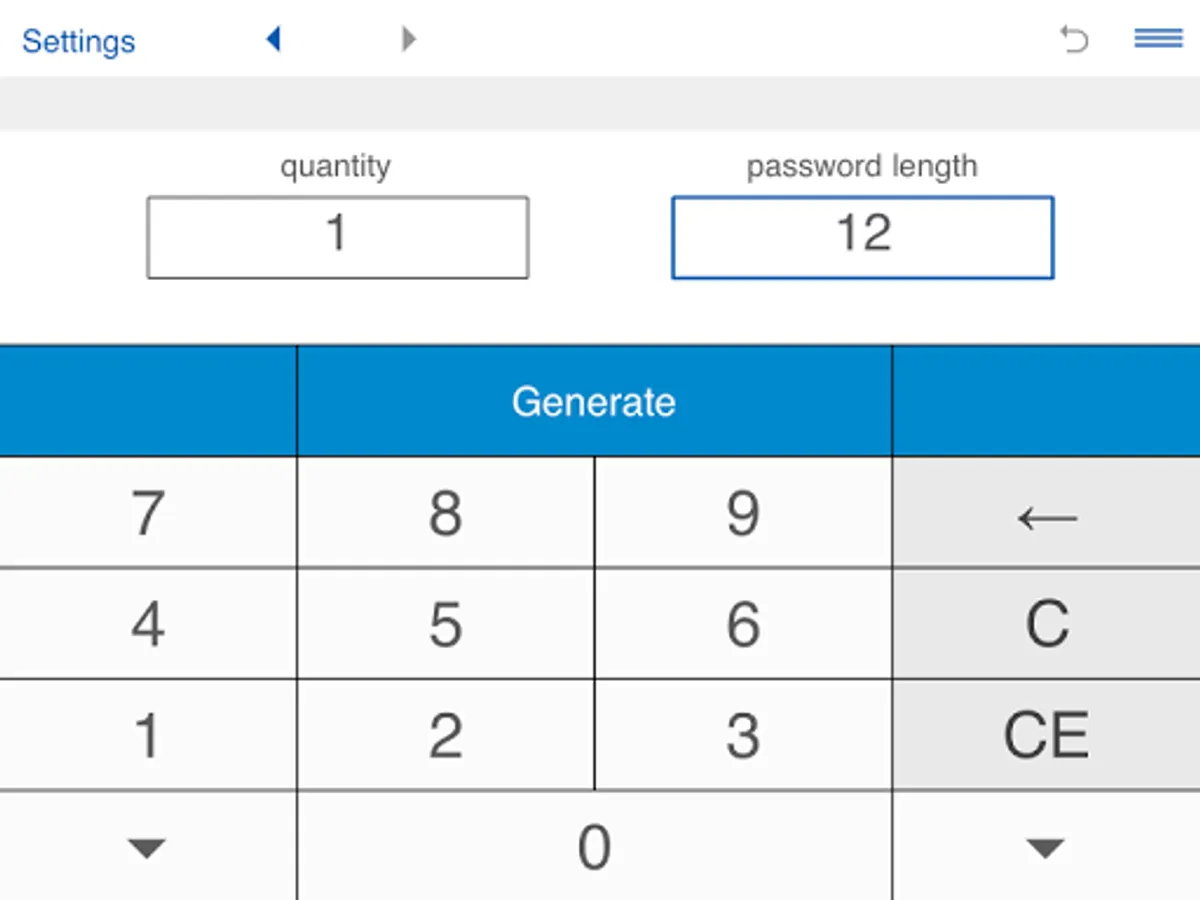Tap the C clear key

click(1046, 624)
